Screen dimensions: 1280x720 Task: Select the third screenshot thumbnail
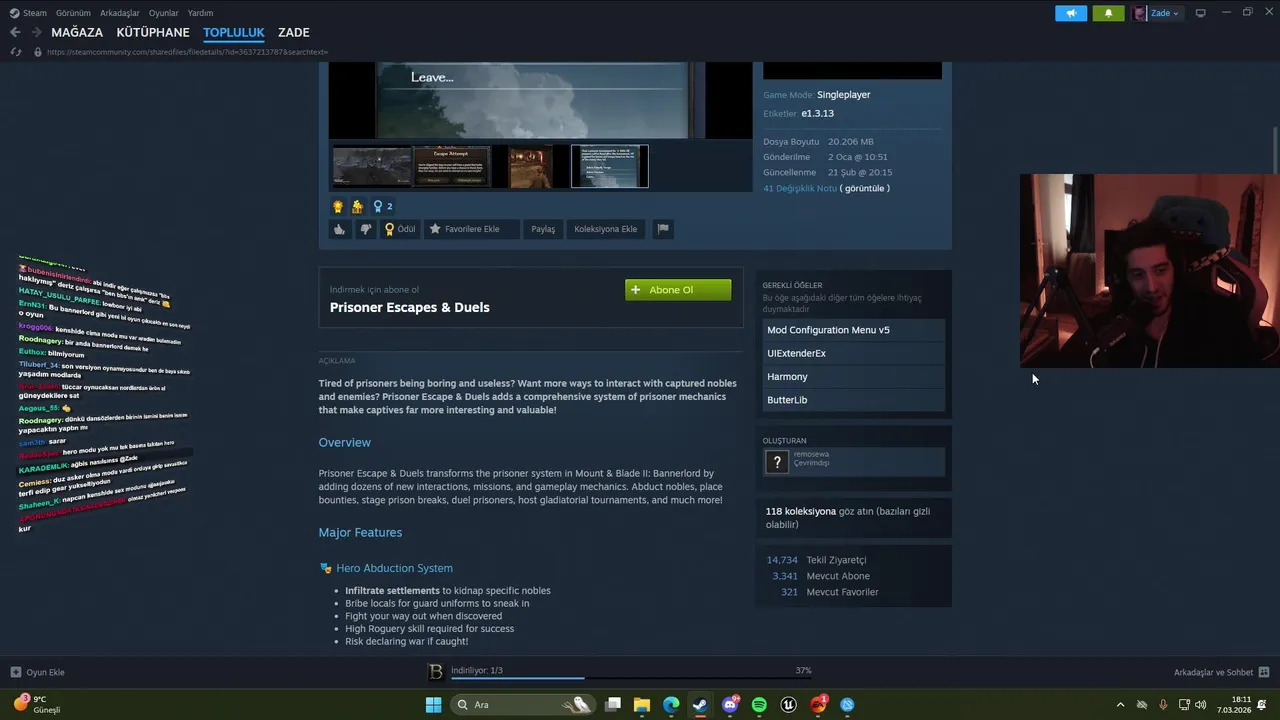tap(530, 166)
